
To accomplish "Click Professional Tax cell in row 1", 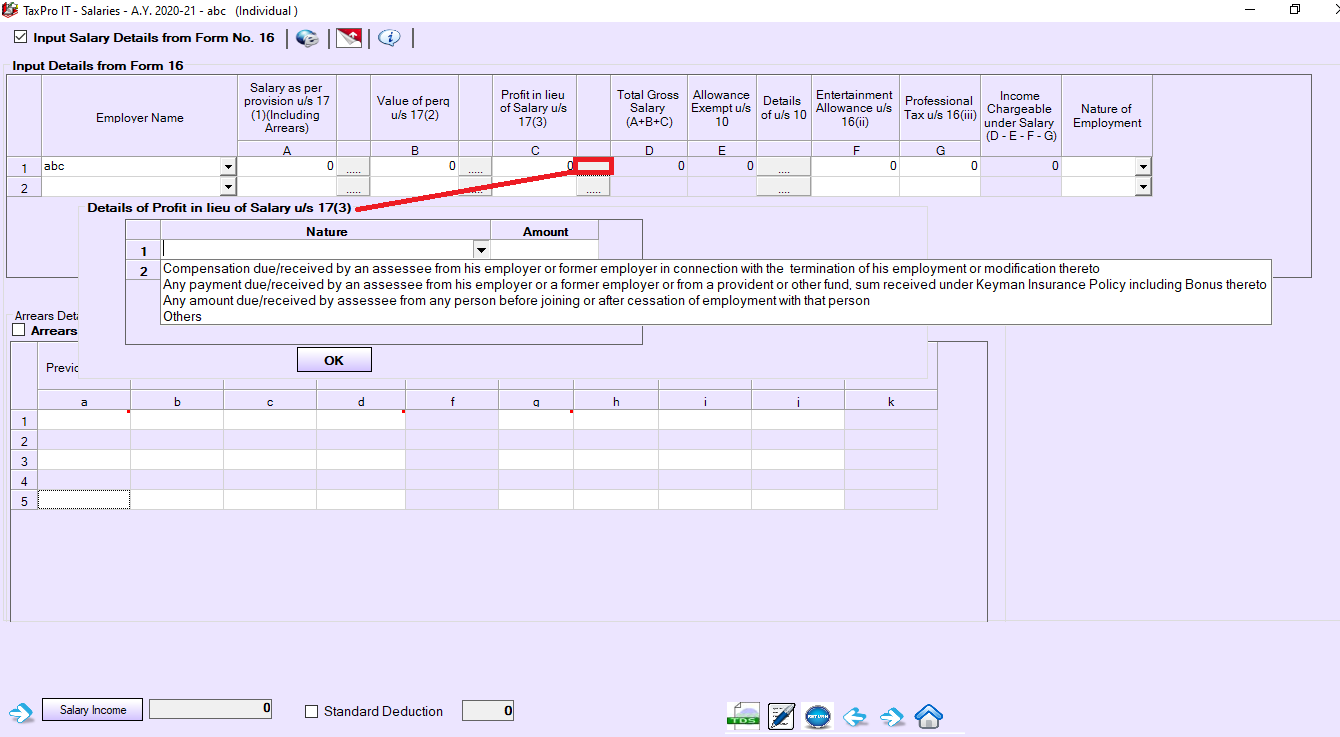I will [939, 167].
